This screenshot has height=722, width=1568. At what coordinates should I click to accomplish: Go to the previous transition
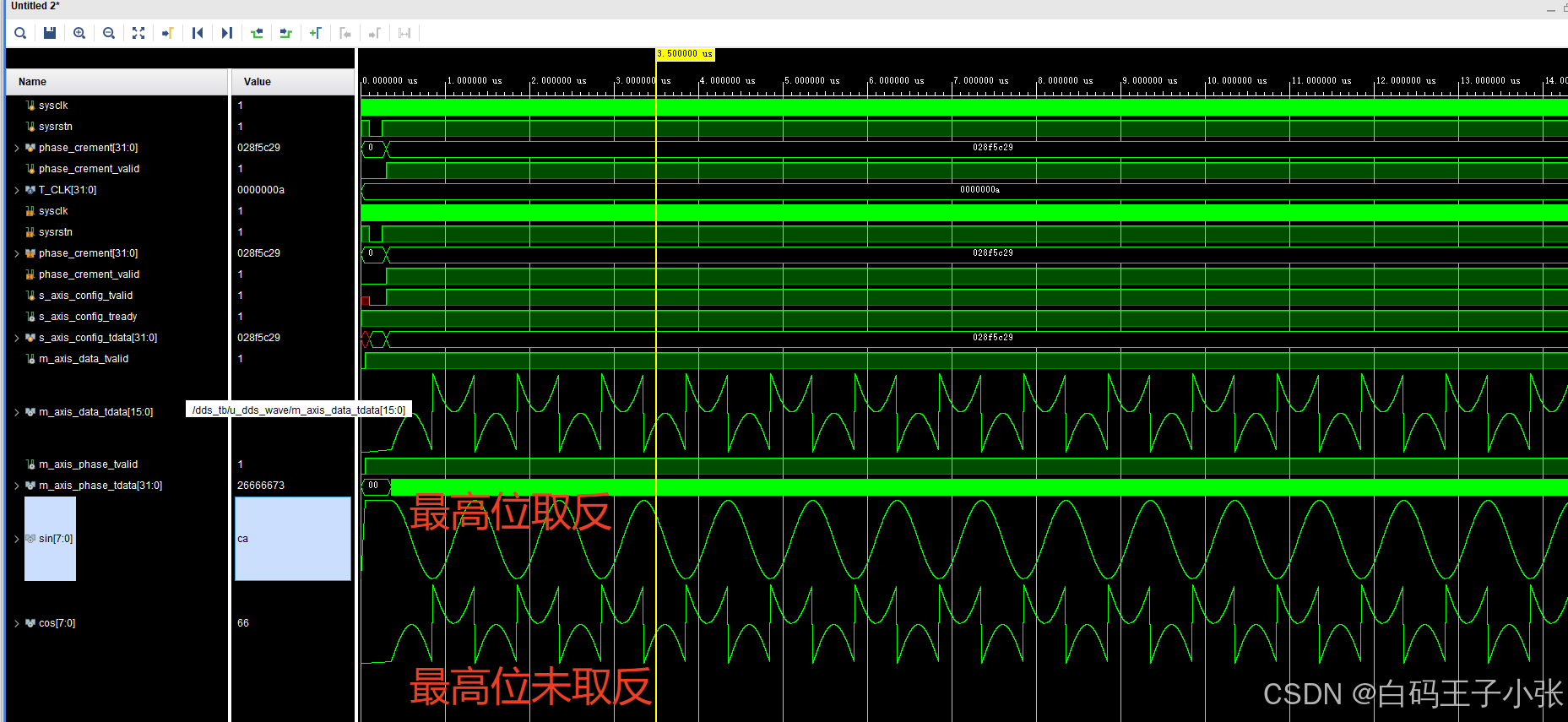pos(257,33)
